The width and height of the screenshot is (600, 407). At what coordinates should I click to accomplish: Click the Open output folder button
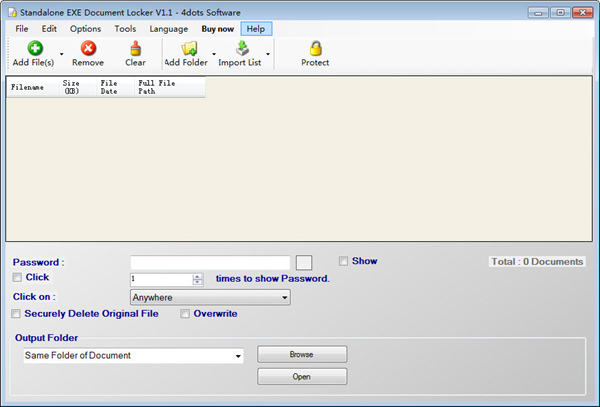[x=302, y=376]
